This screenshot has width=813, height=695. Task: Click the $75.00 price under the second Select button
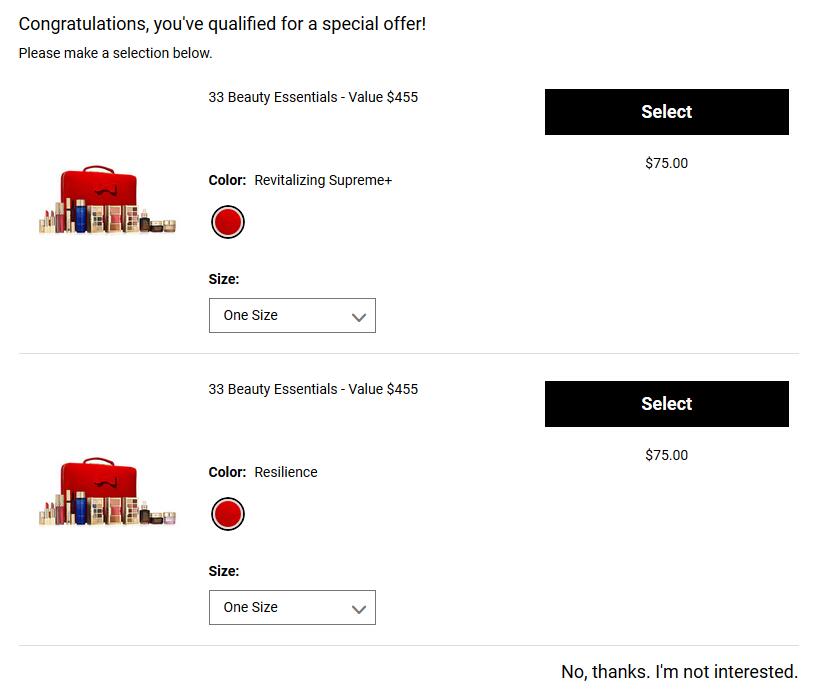(666, 455)
